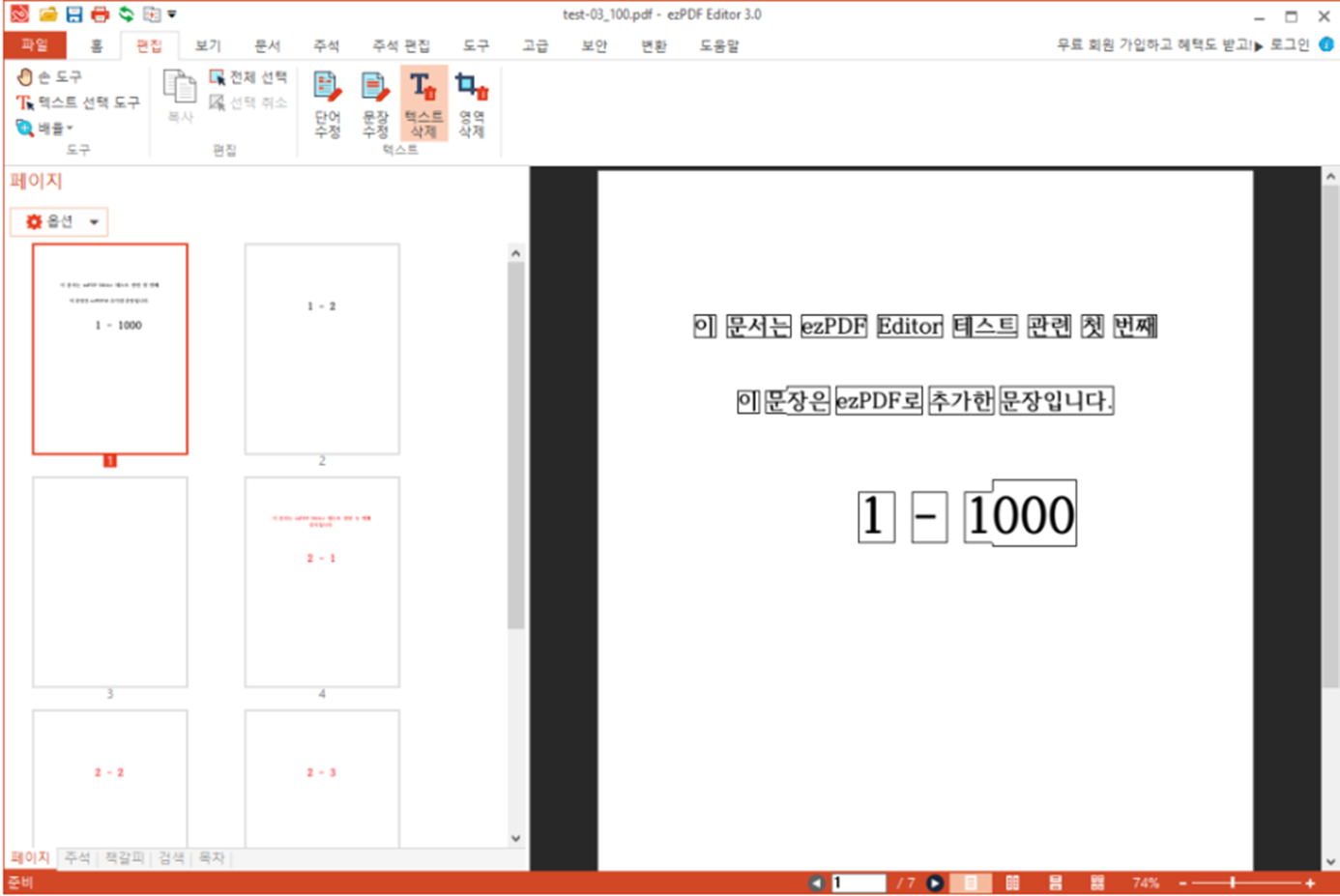1340x896 pixels.
Task: Select page 4 thumbnail showing 2 - 1
Action: click(x=322, y=582)
